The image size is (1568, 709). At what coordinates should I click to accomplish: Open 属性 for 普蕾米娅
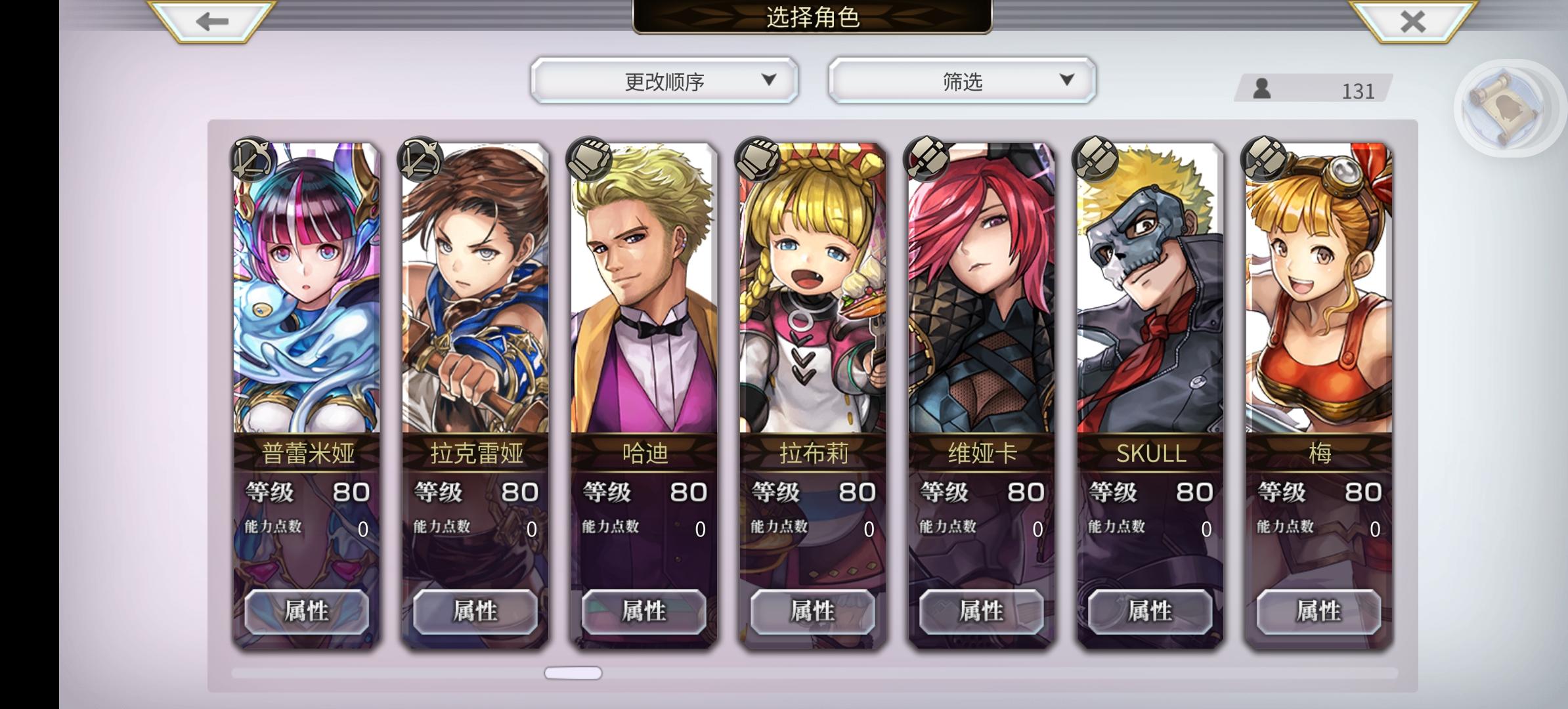307,611
